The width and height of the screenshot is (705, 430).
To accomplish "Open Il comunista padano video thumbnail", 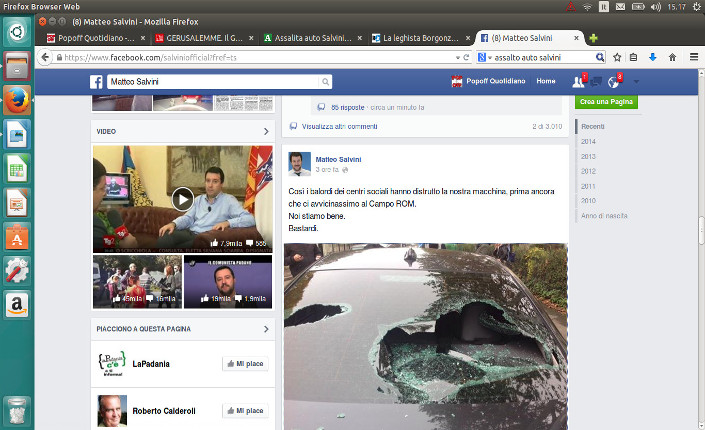I will pos(228,282).
